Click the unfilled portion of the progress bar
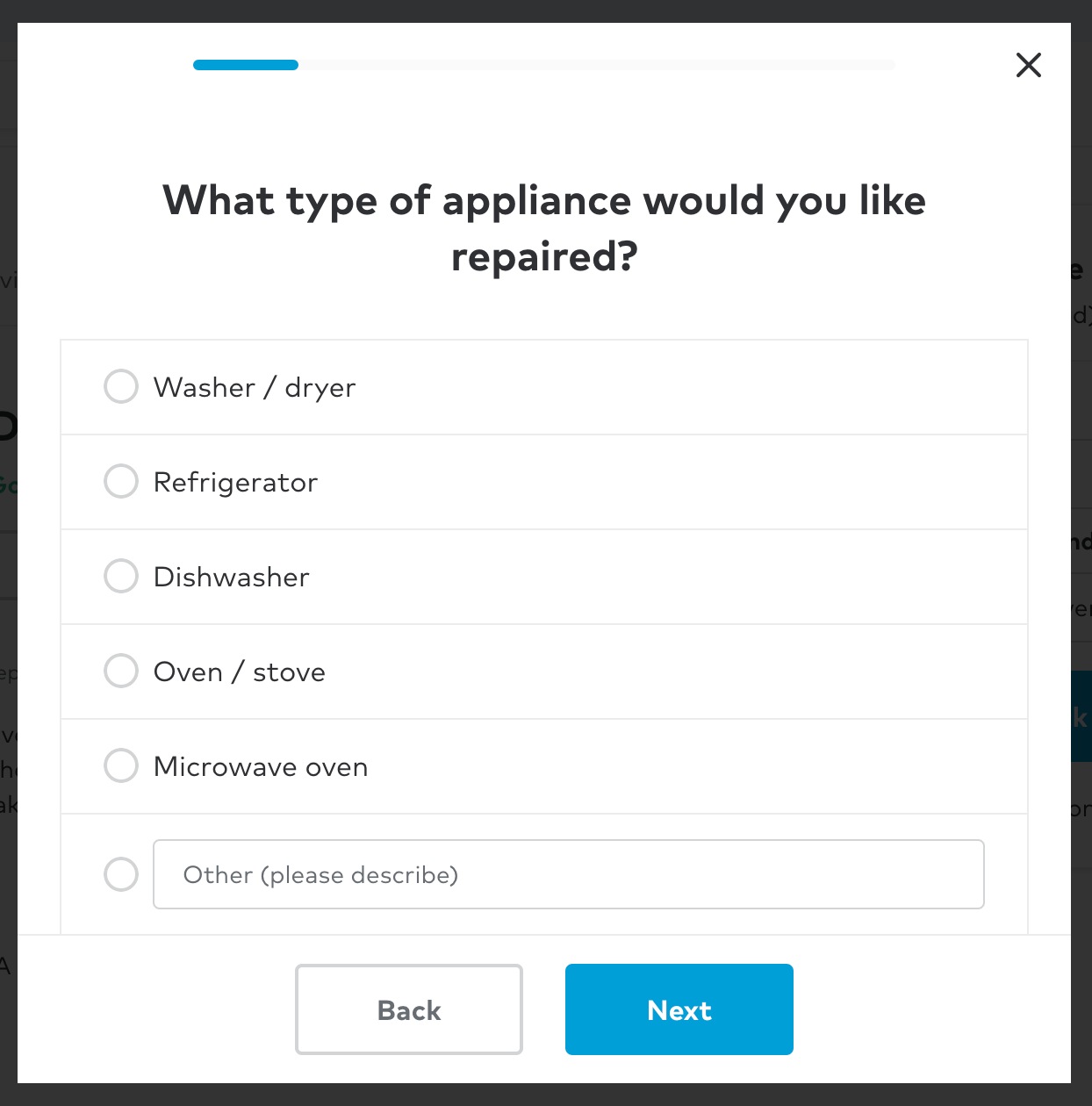 597,65
